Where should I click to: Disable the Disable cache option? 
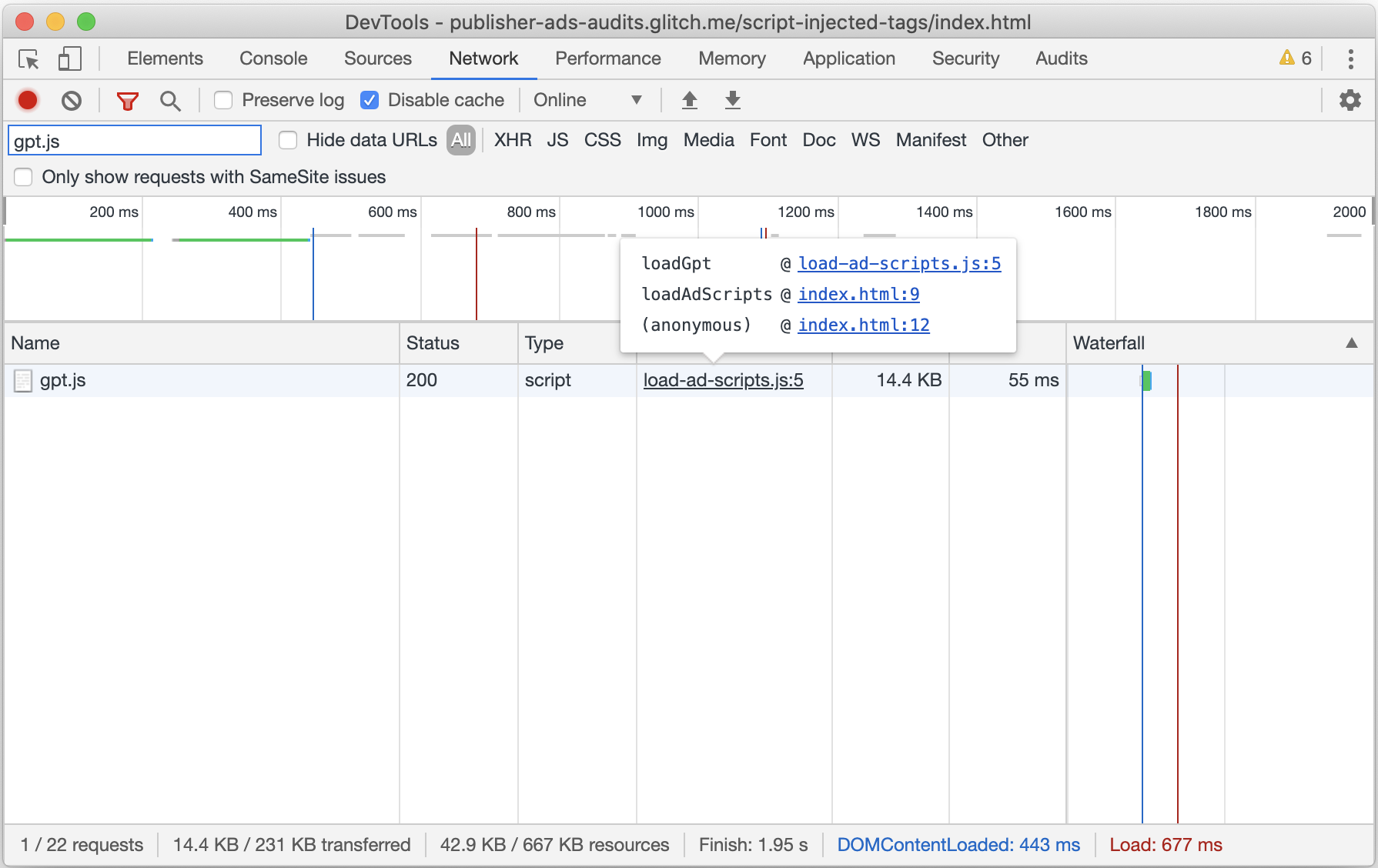point(370,99)
